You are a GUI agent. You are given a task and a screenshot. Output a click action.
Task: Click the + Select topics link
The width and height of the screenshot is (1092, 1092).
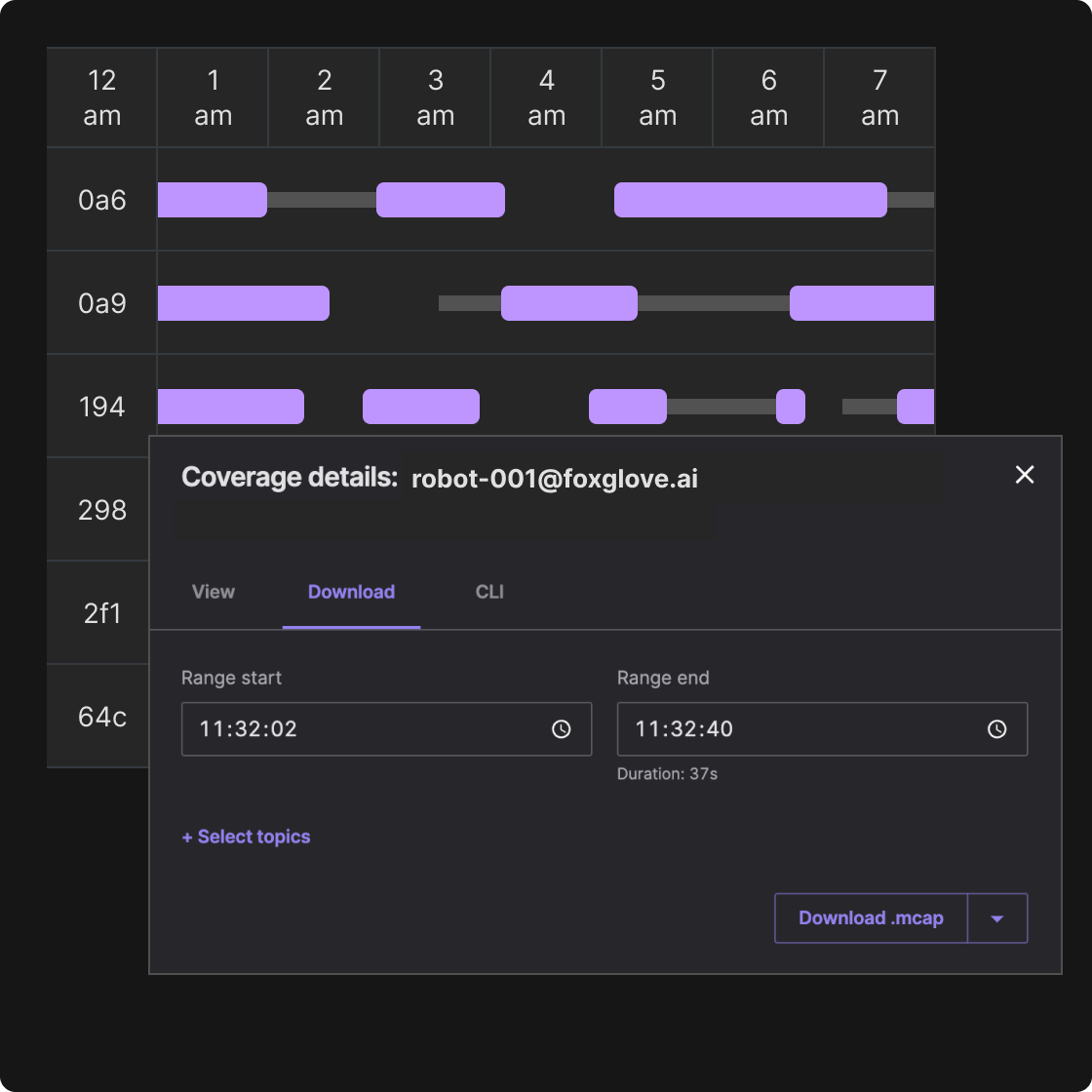246,837
